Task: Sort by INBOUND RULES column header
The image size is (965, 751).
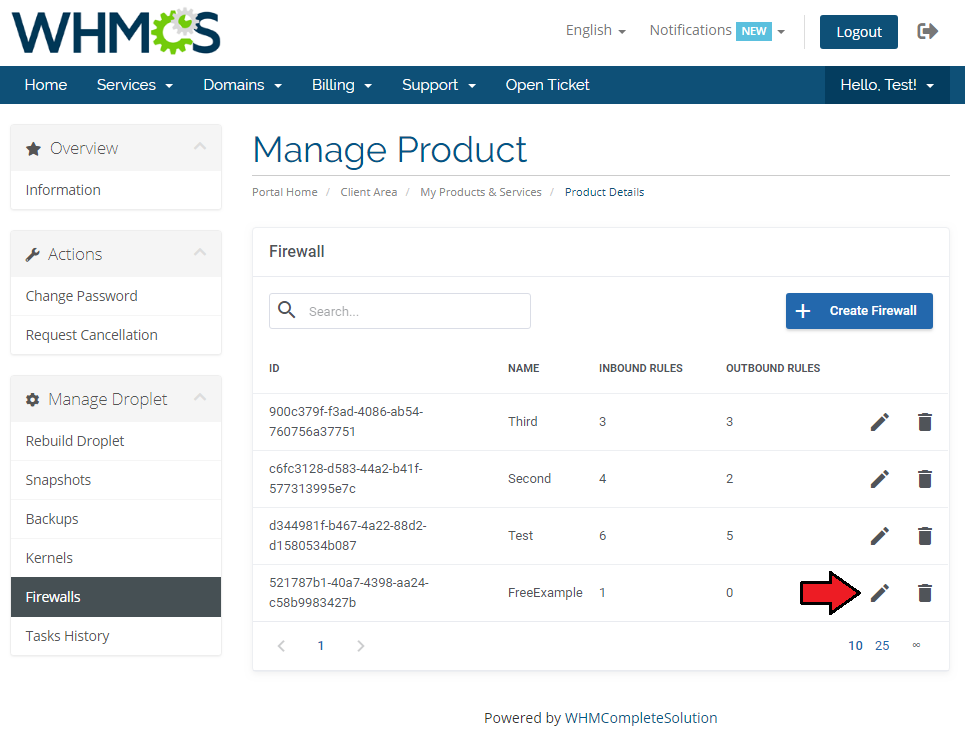Action: pyautogui.click(x=641, y=368)
